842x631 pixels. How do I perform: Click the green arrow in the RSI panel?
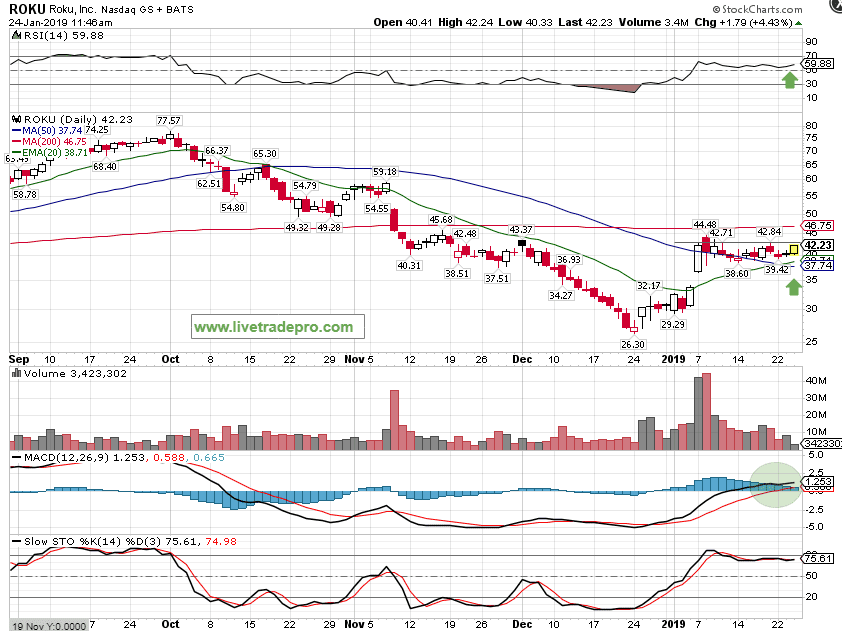(x=790, y=80)
